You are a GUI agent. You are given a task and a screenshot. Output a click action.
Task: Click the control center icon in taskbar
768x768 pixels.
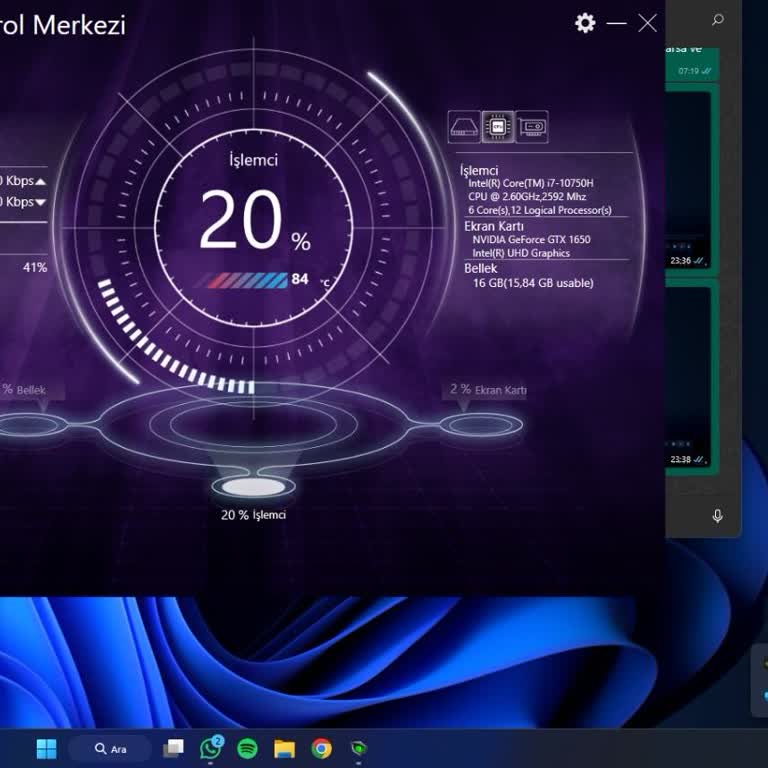point(358,748)
